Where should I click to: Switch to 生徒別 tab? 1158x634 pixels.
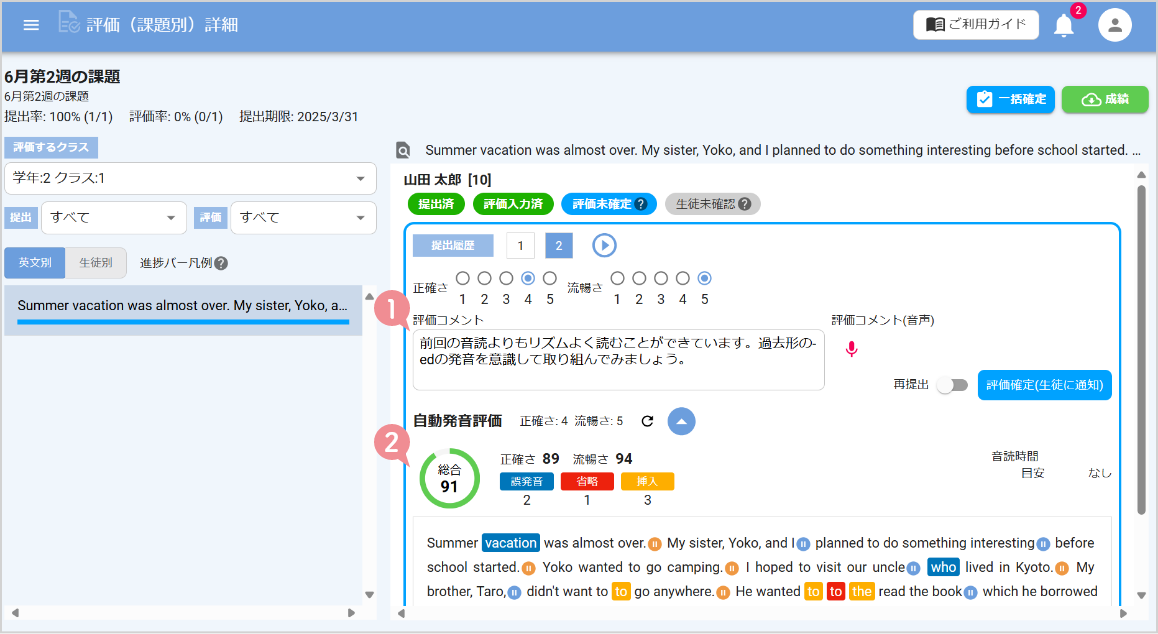pyautogui.click(x=96, y=263)
